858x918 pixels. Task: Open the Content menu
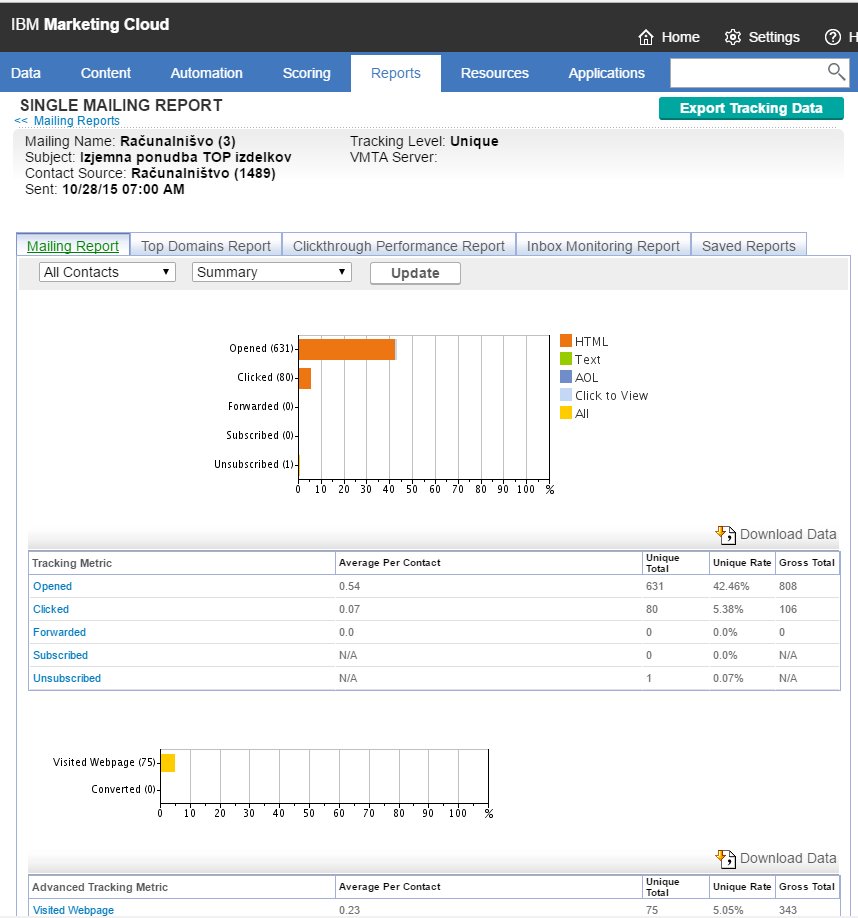[x=106, y=73]
